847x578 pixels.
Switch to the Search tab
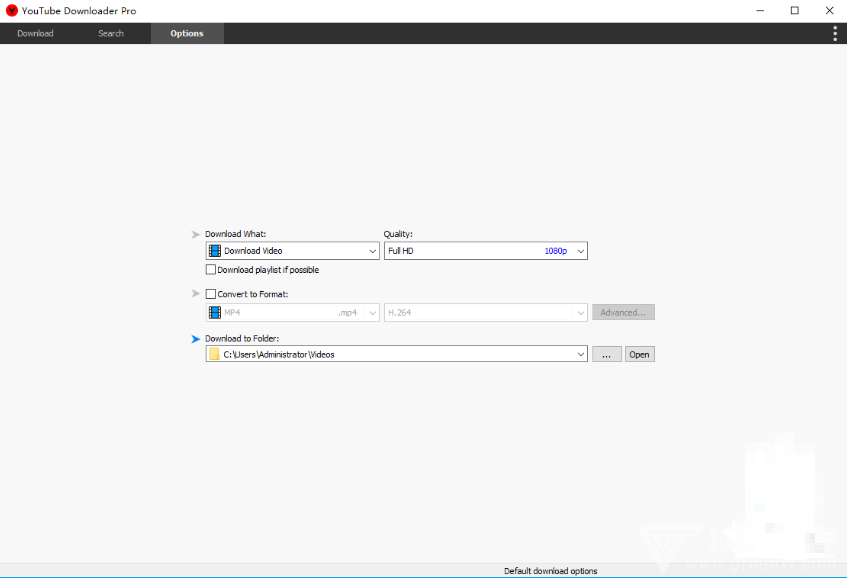[x=111, y=33]
